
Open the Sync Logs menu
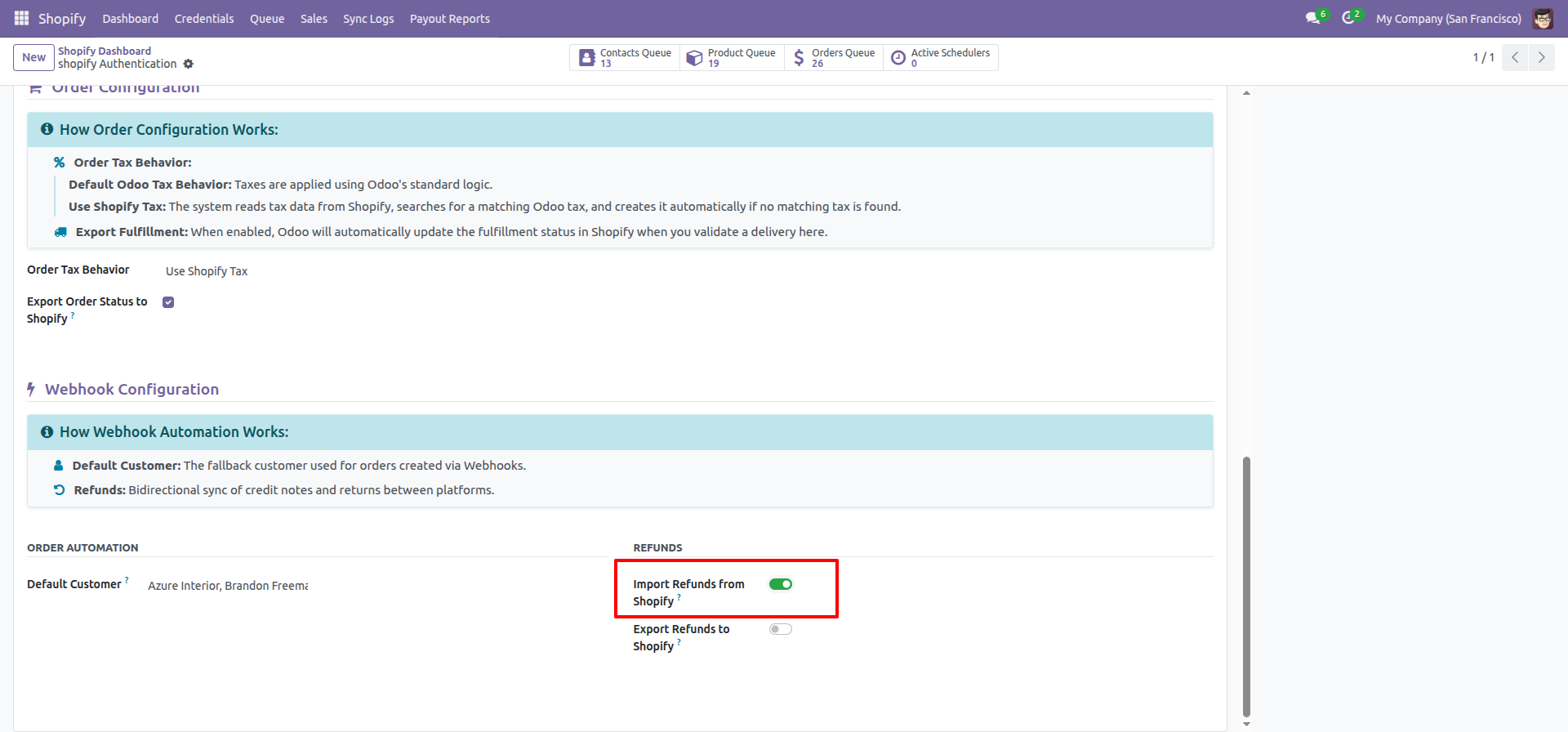[x=368, y=18]
